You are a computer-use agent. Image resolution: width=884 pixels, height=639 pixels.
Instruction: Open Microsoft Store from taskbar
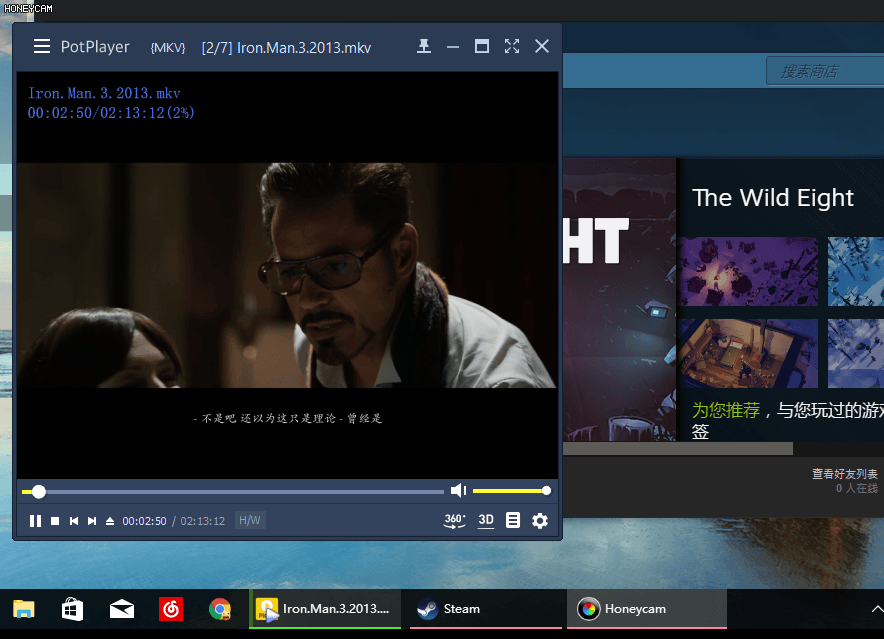(x=73, y=609)
